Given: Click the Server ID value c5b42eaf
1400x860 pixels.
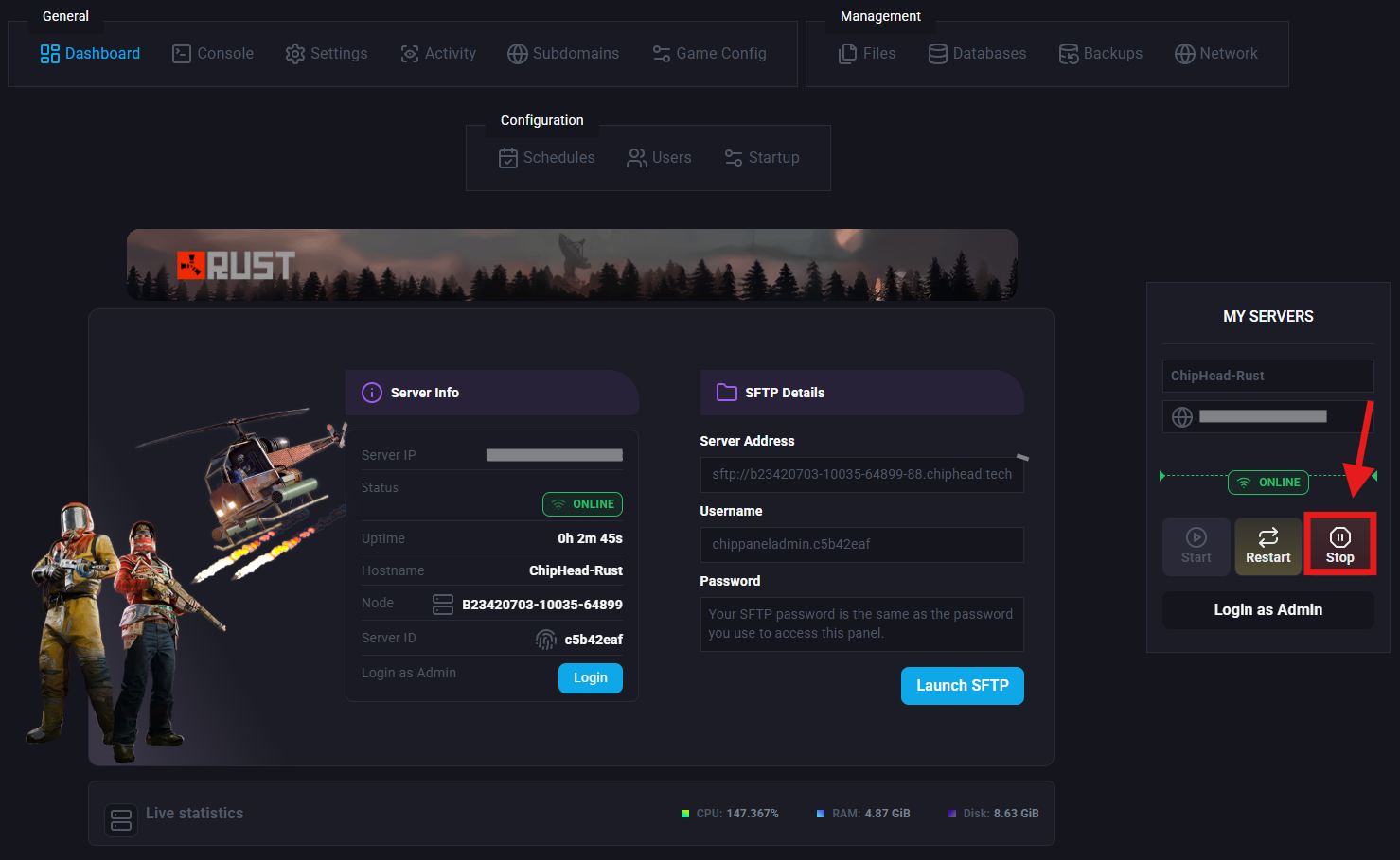Looking at the screenshot, I should coord(594,640).
